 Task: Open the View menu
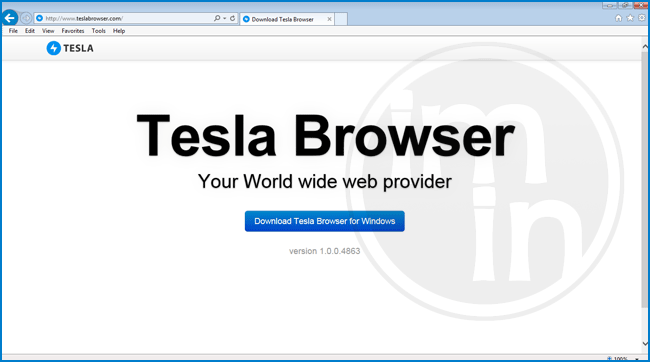[x=48, y=31]
